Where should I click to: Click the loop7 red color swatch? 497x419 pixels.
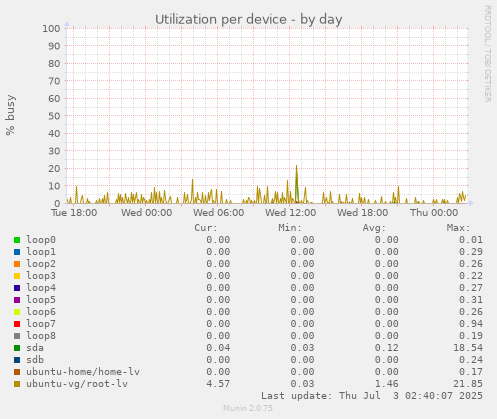coord(17,324)
